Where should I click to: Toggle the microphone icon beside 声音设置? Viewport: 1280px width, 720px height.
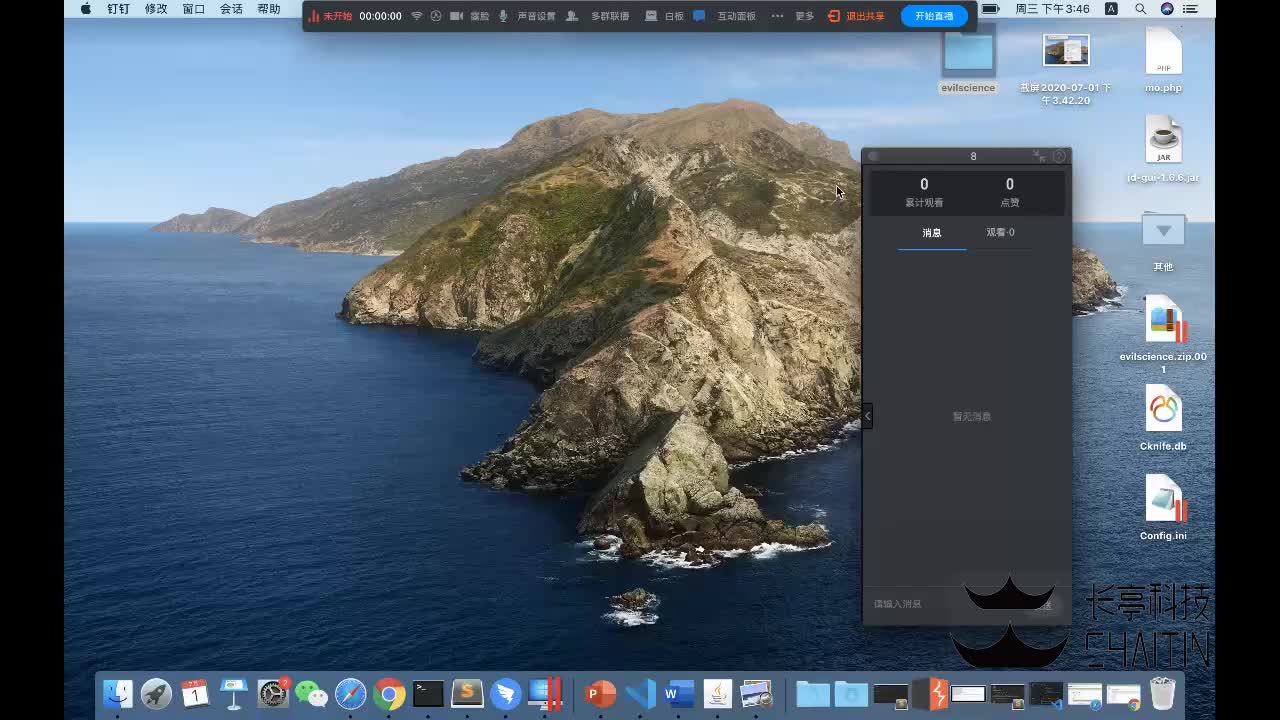tap(503, 16)
